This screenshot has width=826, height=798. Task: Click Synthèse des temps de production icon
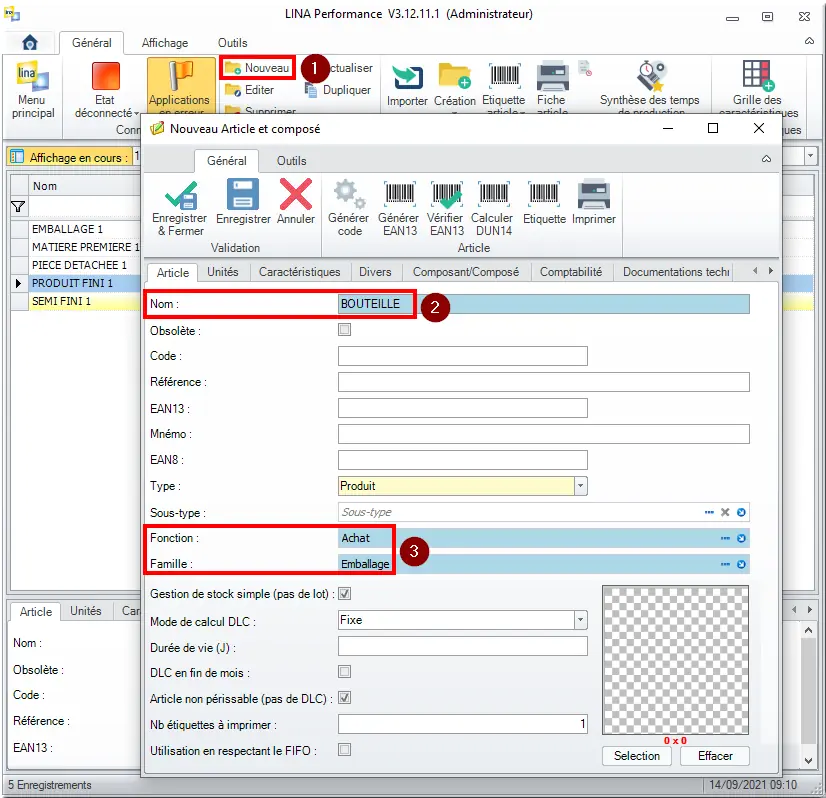pos(651,76)
